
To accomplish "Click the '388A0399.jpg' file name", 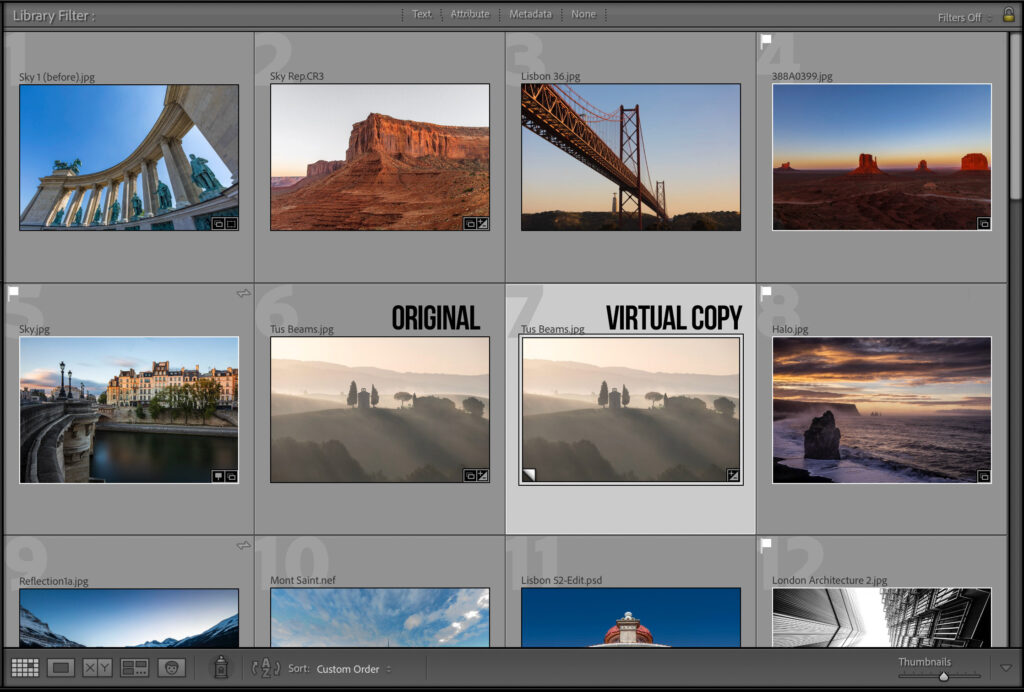I will pyautogui.click(x=802, y=76).
